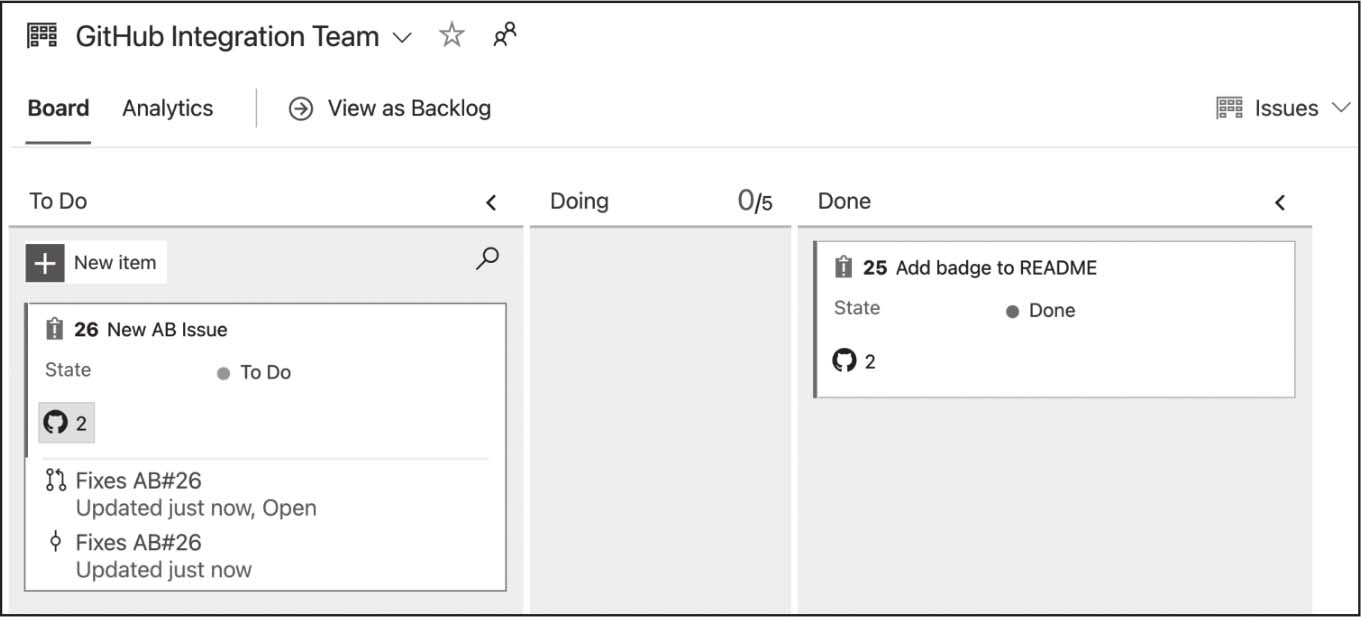This screenshot has height=617, width=1361.
Task: Open the Issues backlog level dropdown
Action: (x=1341, y=108)
